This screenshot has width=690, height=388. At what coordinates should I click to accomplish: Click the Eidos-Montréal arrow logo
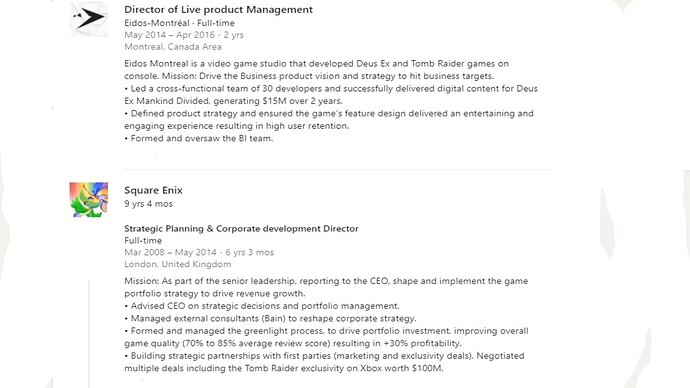click(89, 19)
